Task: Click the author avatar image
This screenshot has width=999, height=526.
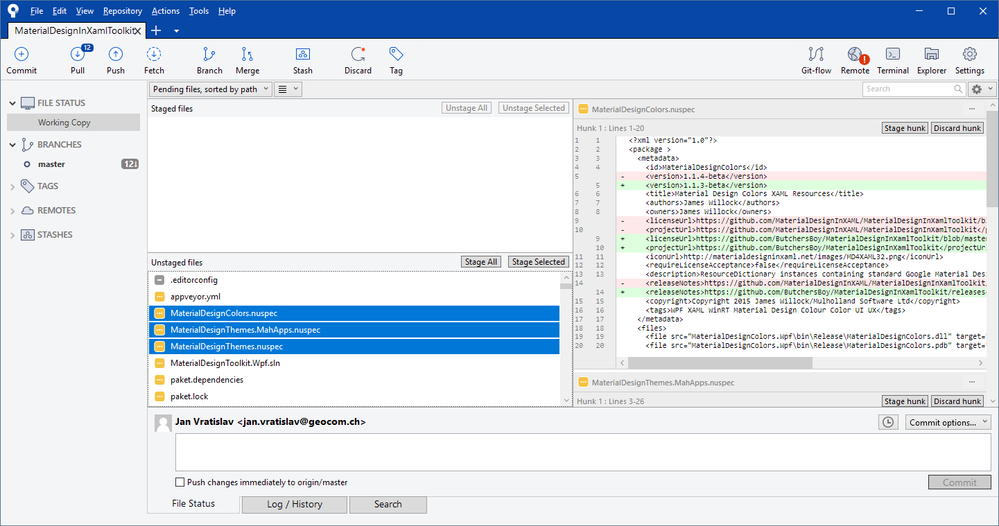Action: (x=163, y=423)
